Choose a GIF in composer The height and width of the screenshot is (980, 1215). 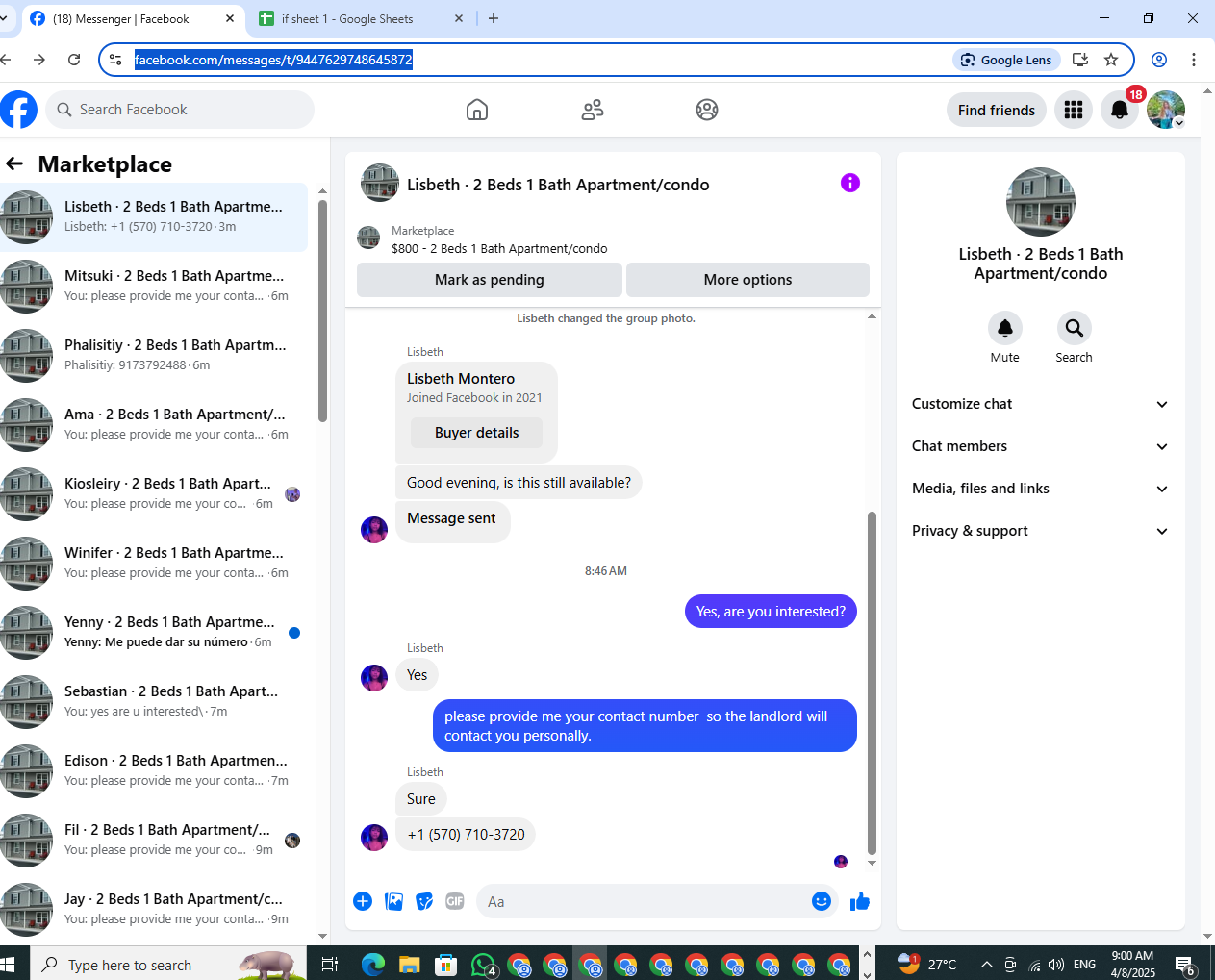[455, 901]
